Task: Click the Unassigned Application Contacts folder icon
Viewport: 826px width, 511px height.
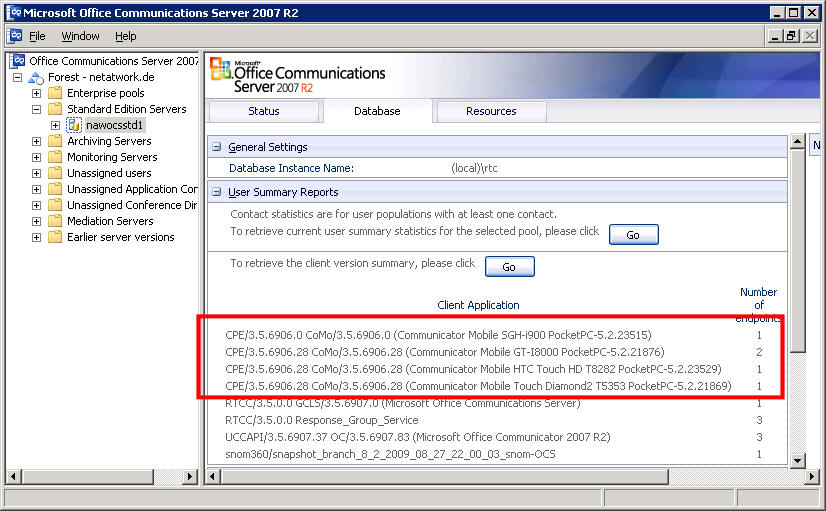Action: (55, 189)
